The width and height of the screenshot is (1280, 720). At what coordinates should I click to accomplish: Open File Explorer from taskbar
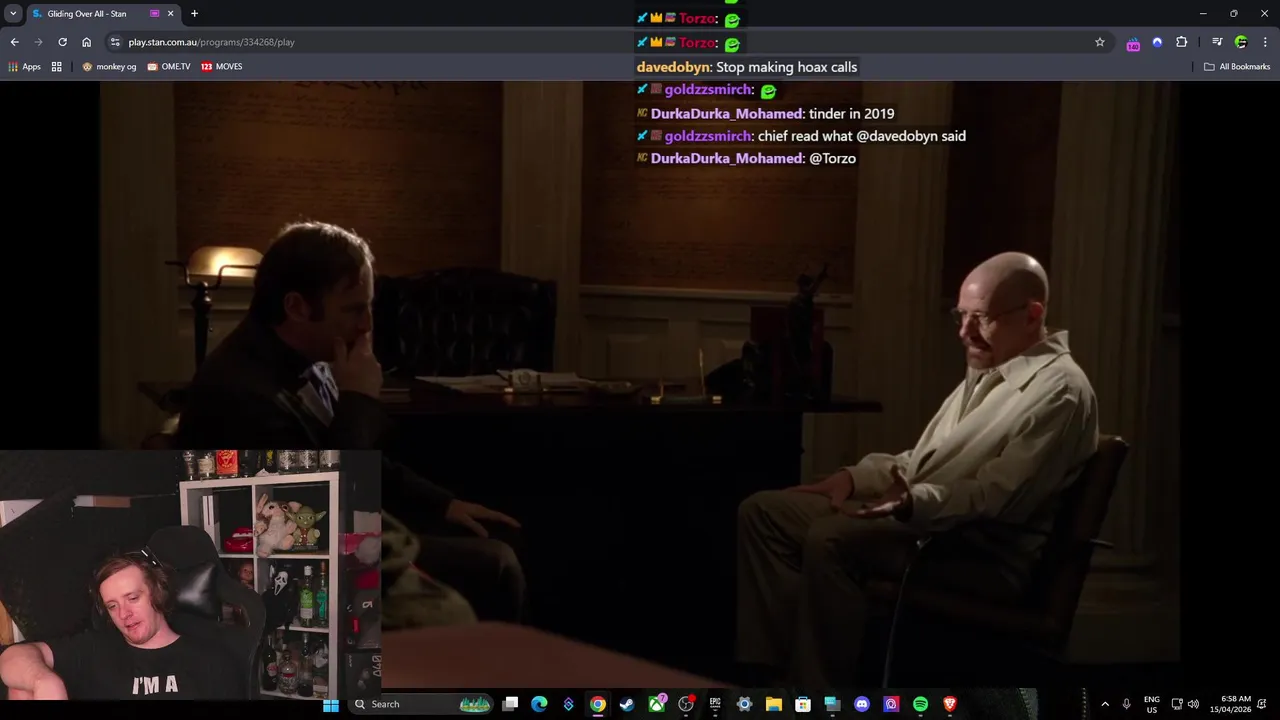point(773,704)
